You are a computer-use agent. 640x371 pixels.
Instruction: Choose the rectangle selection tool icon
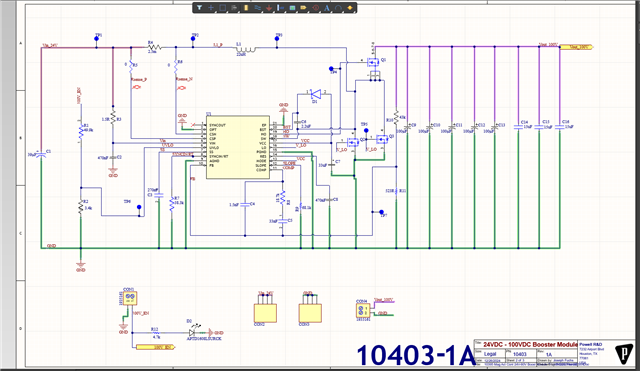[x=222, y=7]
